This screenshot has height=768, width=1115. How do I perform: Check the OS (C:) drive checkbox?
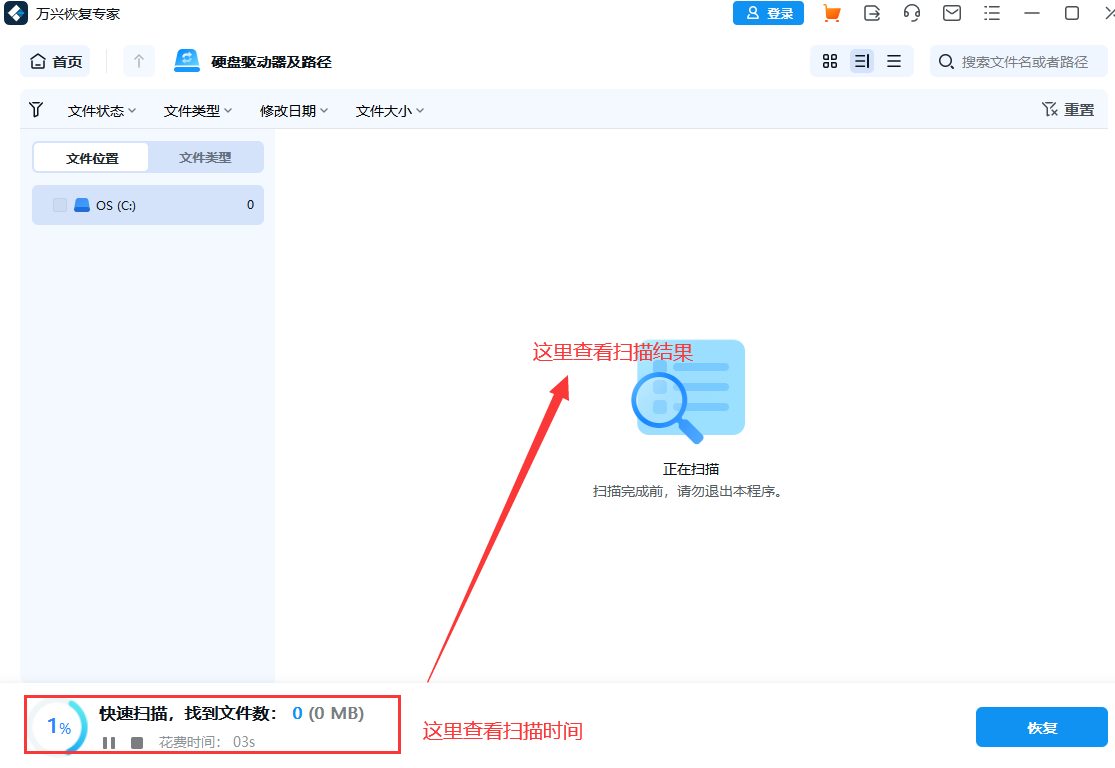point(58,205)
